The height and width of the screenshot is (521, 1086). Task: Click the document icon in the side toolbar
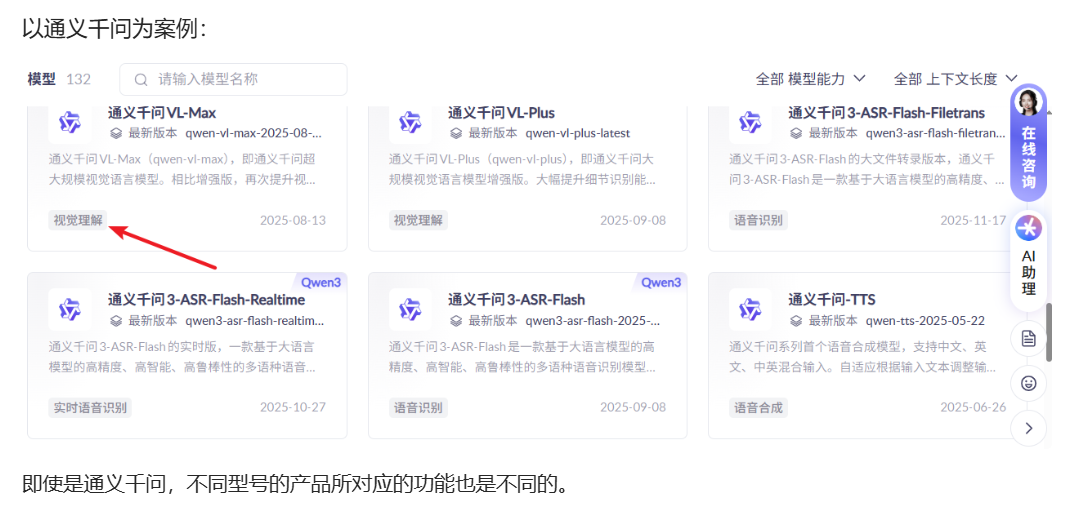[x=1029, y=339]
